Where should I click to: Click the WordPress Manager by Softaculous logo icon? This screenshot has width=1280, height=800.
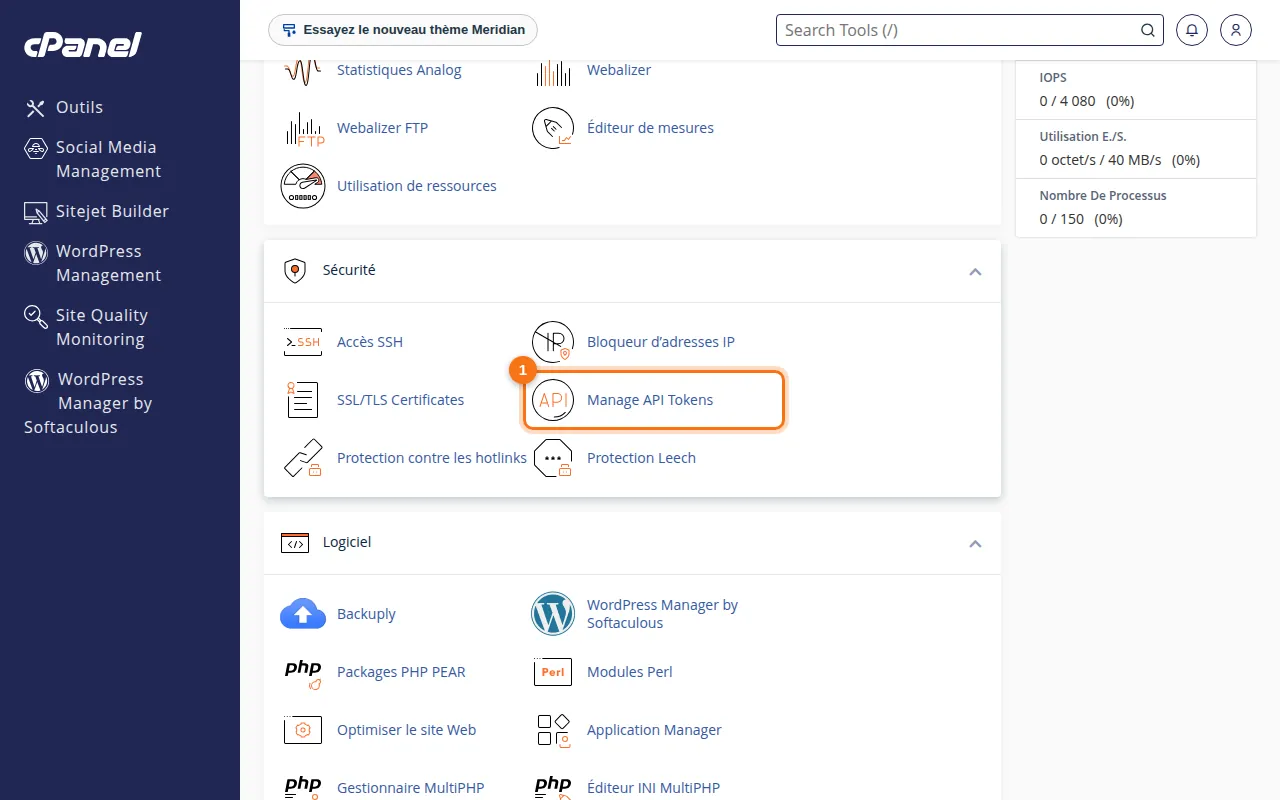click(x=553, y=614)
